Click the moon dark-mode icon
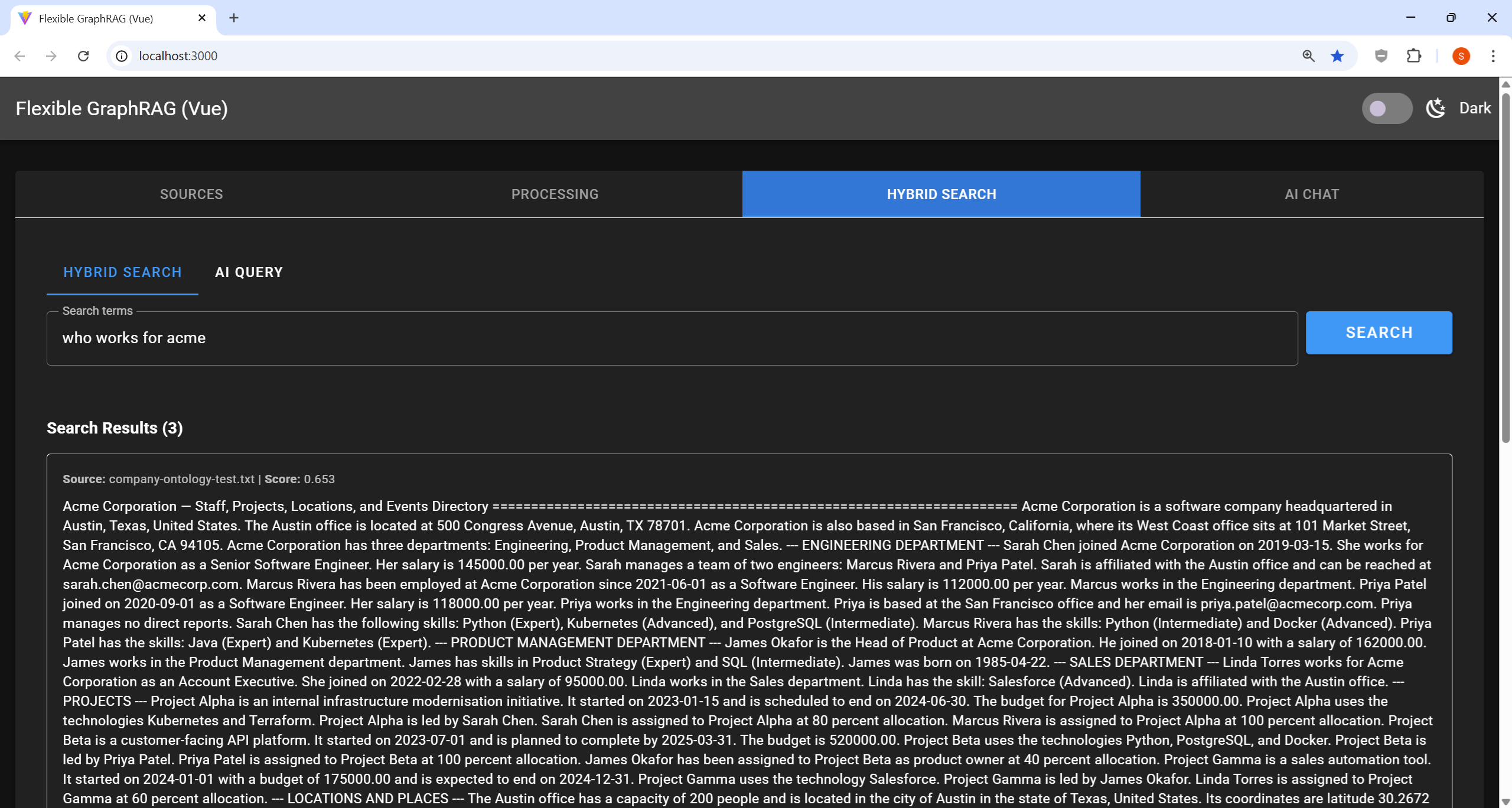 [1435, 109]
